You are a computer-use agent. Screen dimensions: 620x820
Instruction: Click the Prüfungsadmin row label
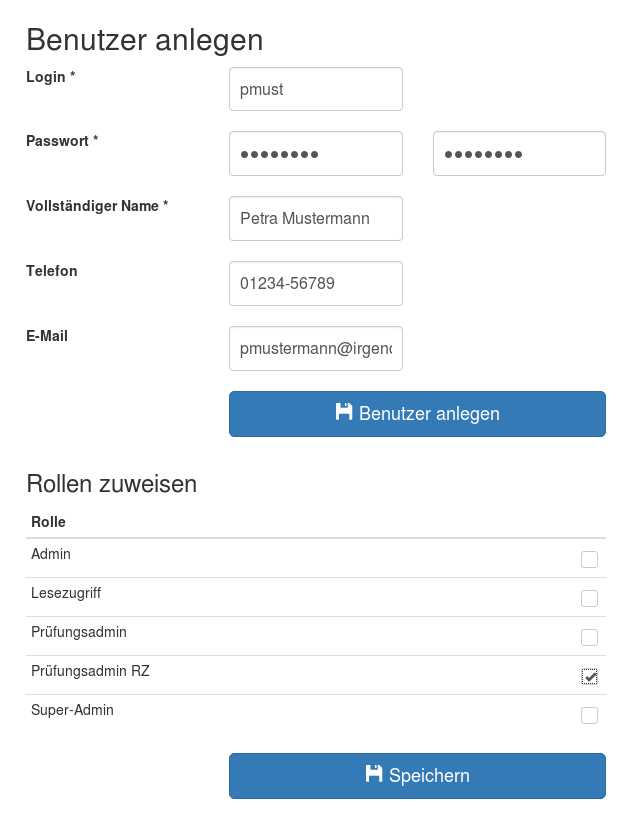click(78, 632)
